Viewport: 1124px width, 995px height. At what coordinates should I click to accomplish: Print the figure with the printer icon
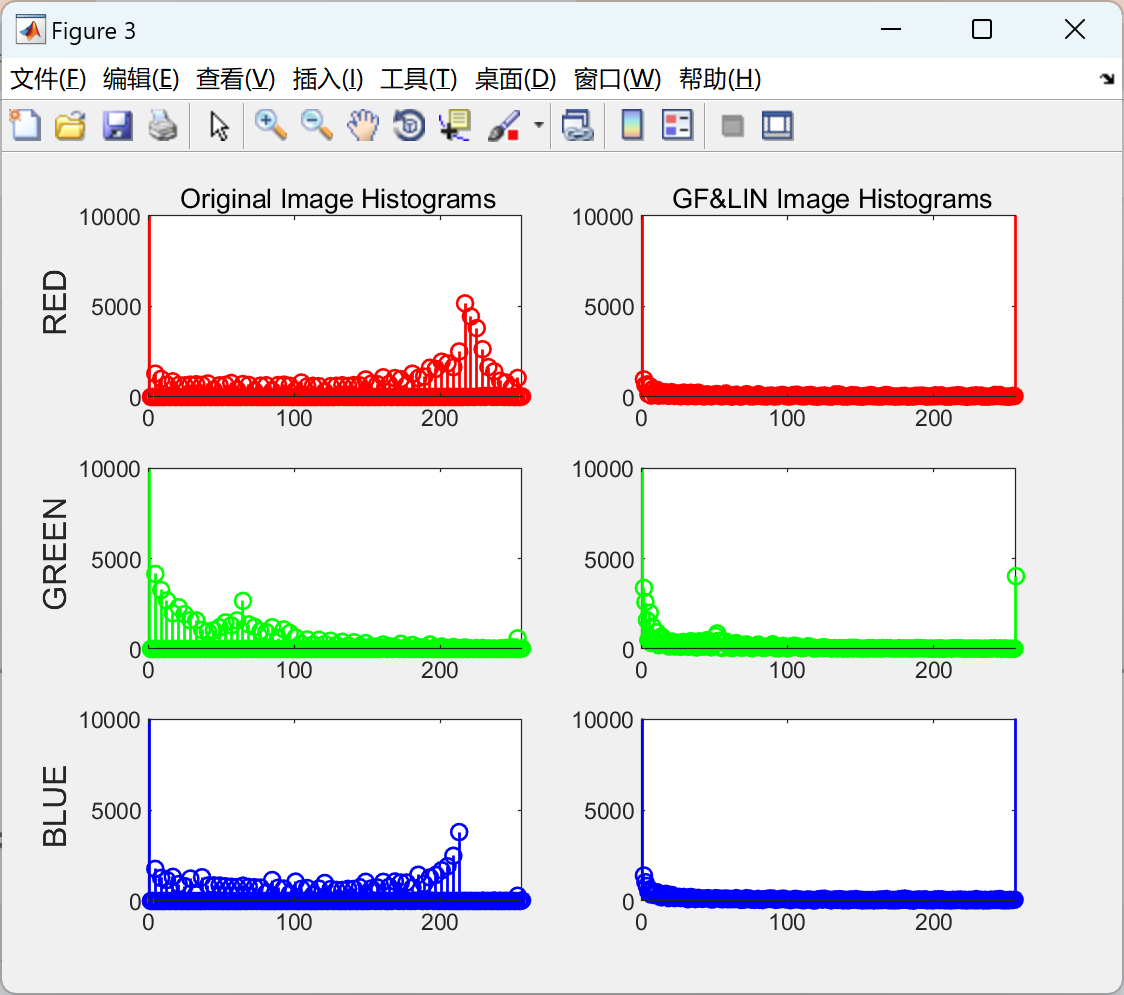163,125
